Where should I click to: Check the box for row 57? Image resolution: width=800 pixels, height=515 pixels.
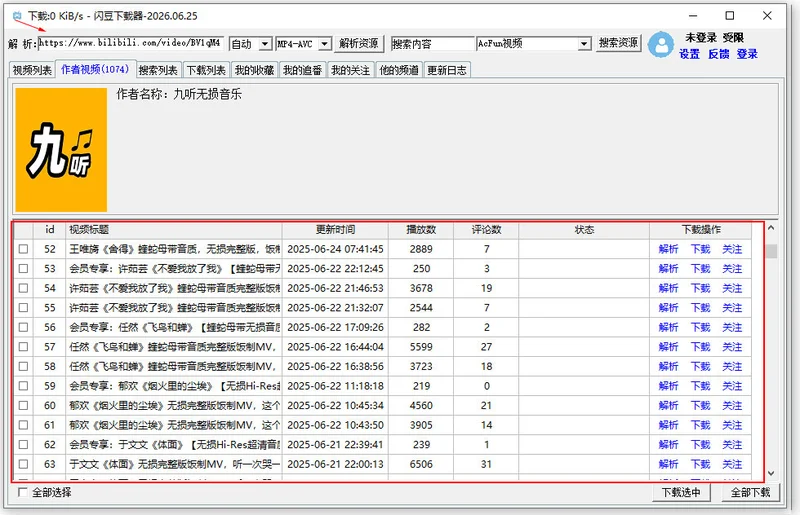(x=23, y=347)
